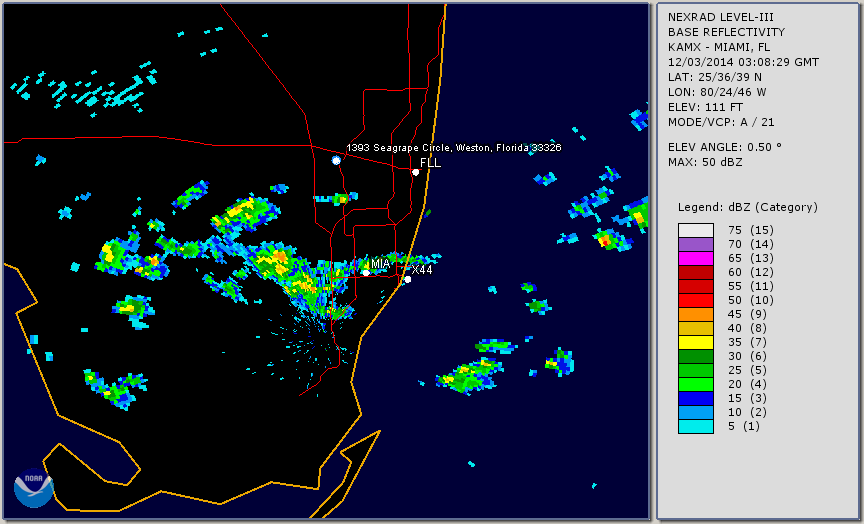Image resolution: width=864 pixels, height=524 pixels.
Task: Click the 'FLL' map label
Action: point(430,163)
